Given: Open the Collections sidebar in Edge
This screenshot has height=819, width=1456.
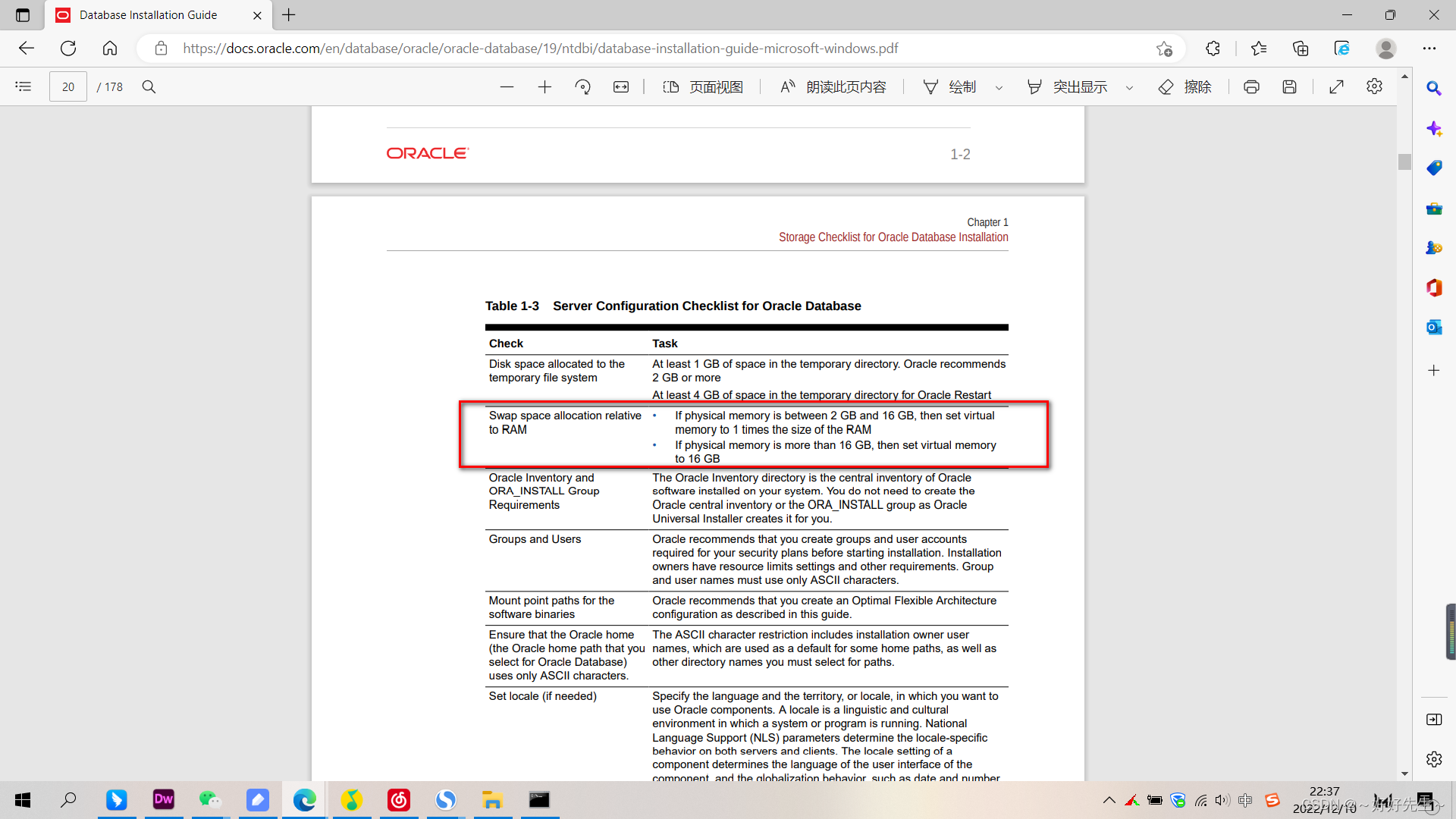Looking at the screenshot, I should click(x=1301, y=48).
